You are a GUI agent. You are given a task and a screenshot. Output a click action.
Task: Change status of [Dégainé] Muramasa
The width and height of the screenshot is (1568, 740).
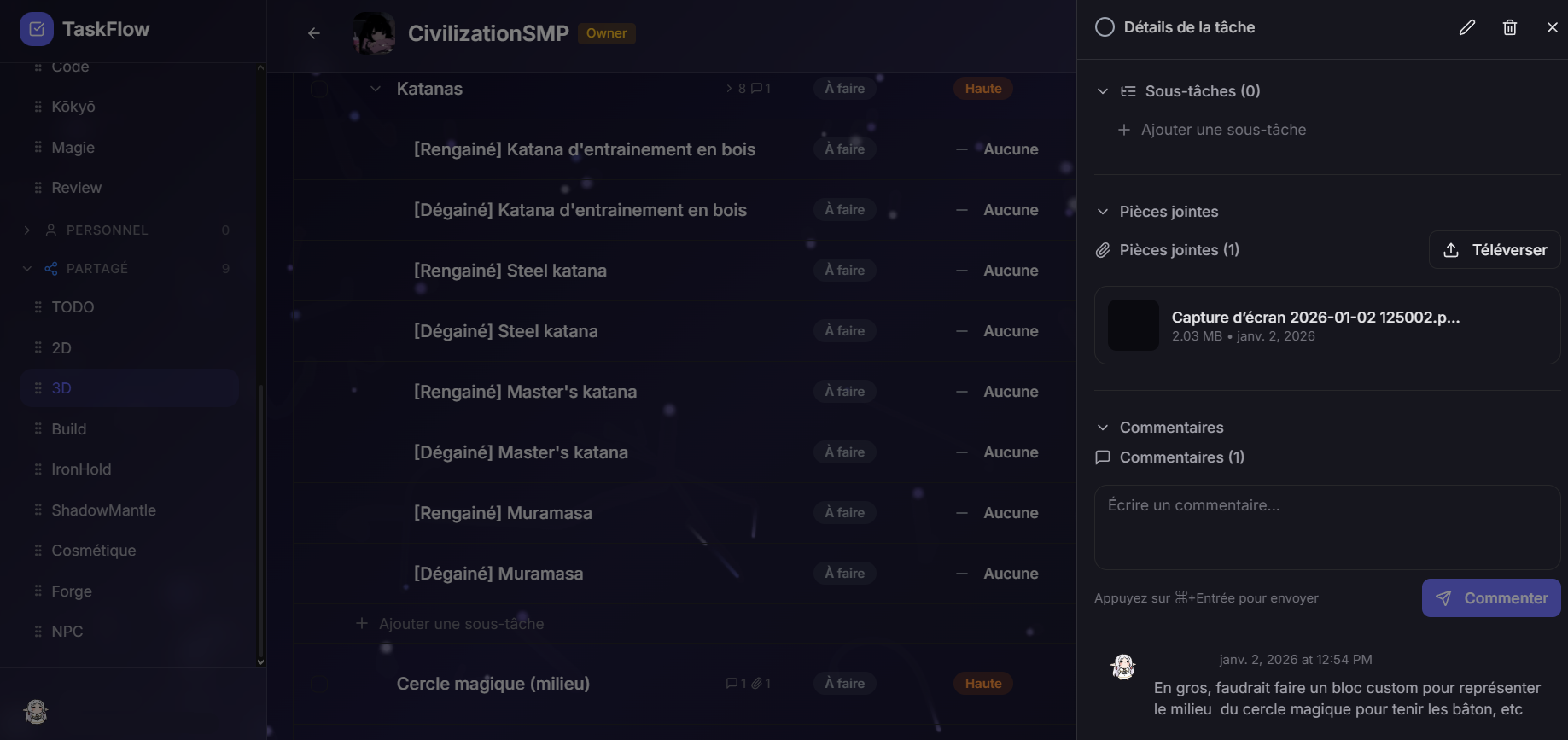844,574
